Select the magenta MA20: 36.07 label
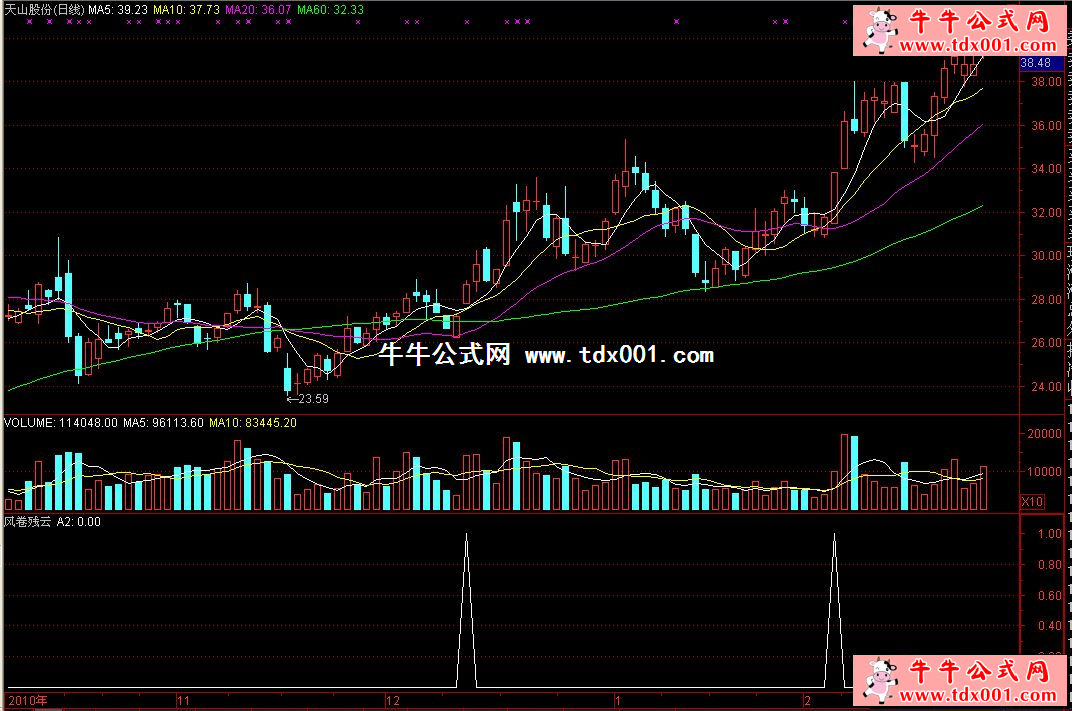This screenshot has height=711, width=1072. (x=259, y=9)
